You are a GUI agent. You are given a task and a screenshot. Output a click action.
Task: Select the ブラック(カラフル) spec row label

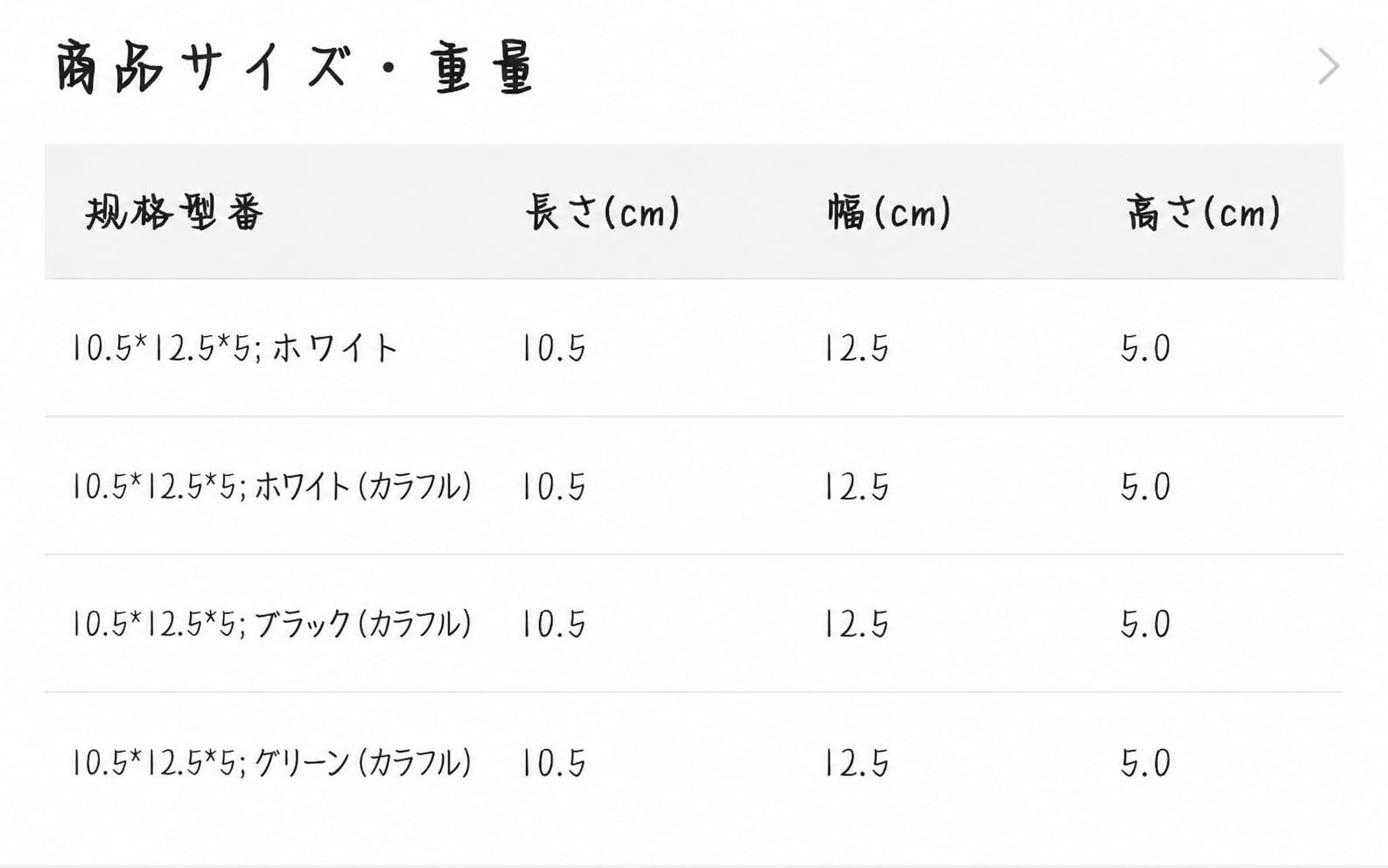[x=272, y=624]
